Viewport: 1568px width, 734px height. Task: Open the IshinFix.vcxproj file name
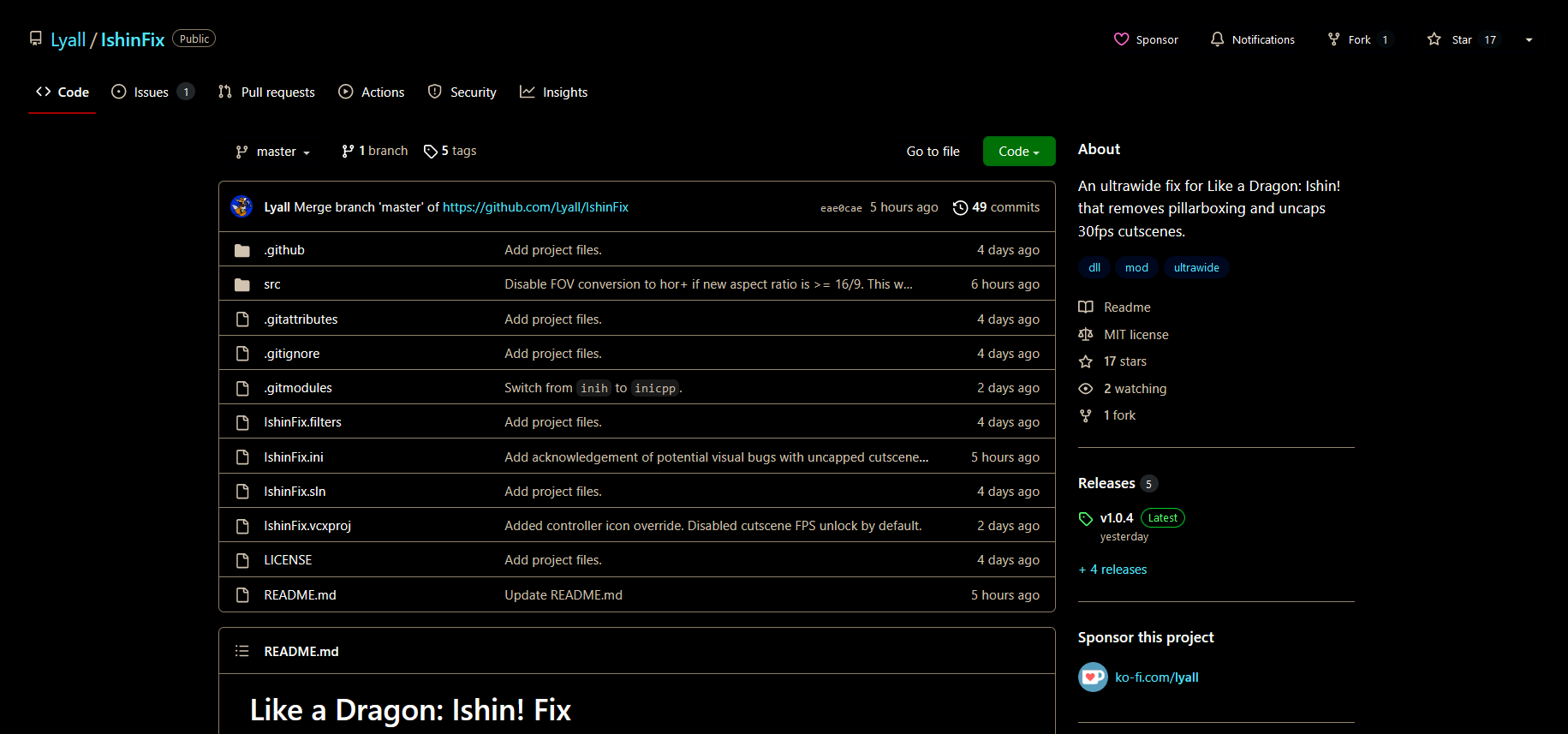(x=307, y=526)
